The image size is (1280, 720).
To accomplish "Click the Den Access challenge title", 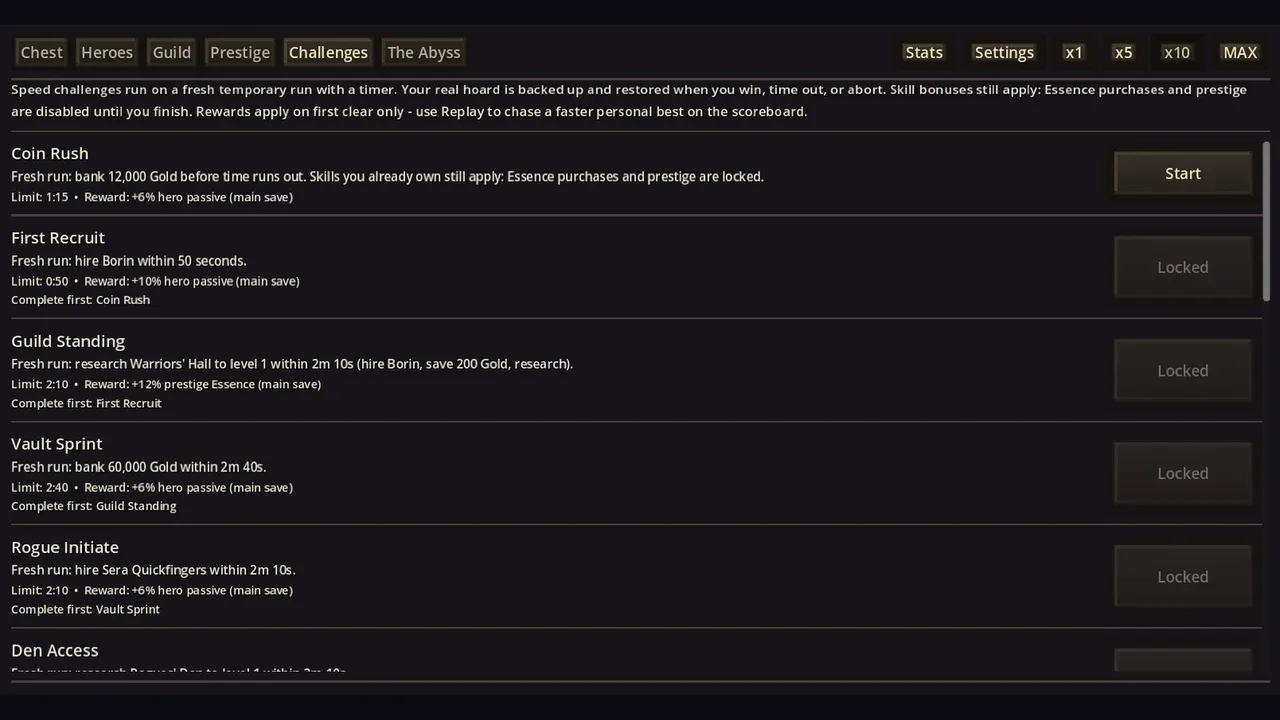I will click(55, 650).
